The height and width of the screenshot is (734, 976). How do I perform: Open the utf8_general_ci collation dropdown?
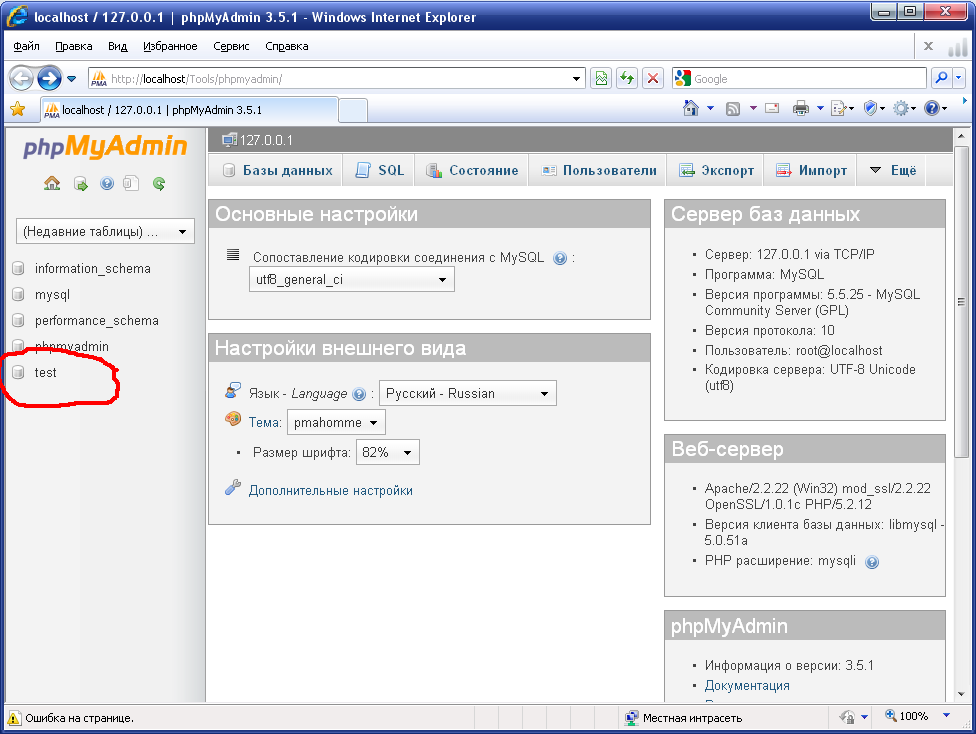coord(352,280)
